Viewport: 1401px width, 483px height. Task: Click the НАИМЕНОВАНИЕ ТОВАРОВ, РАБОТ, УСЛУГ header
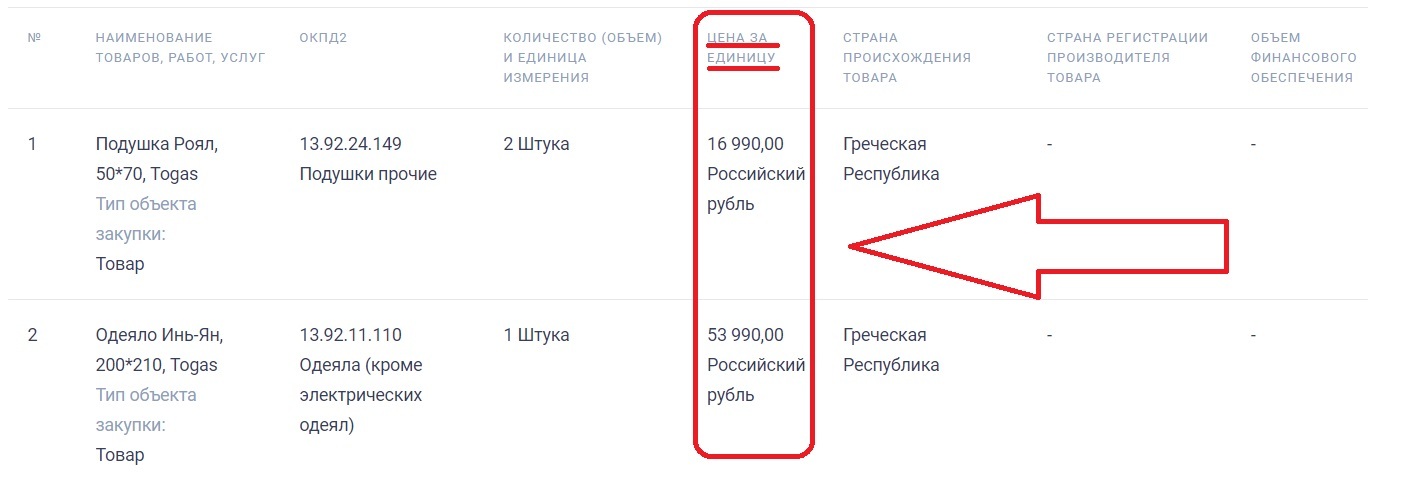pos(180,47)
